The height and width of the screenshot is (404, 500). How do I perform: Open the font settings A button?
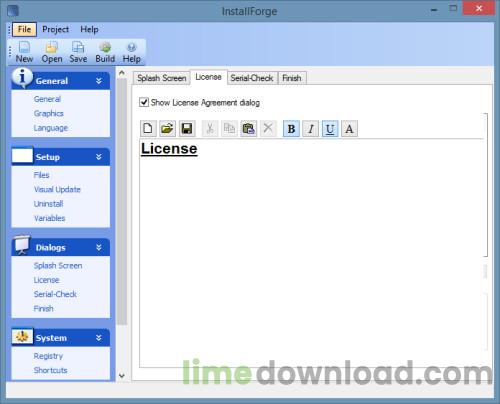(x=349, y=129)
